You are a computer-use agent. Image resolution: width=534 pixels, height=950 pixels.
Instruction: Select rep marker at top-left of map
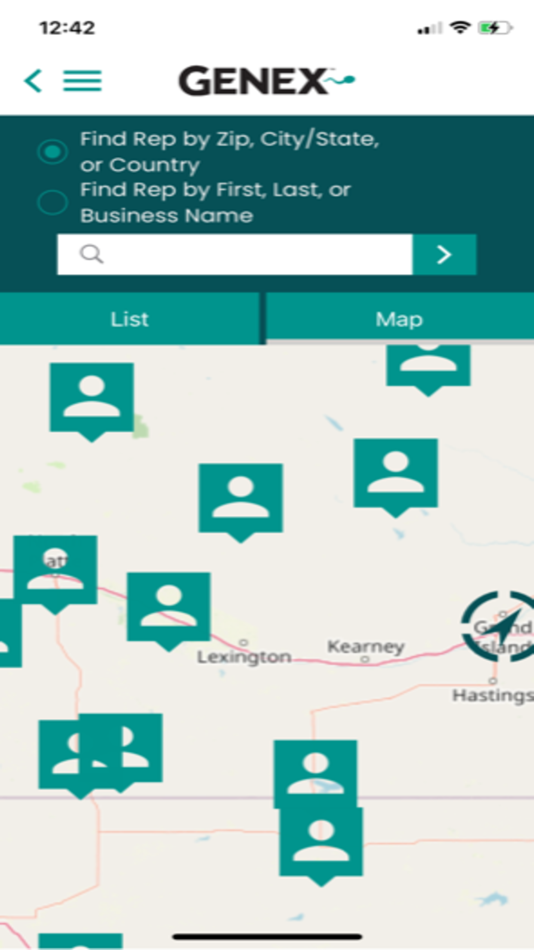click(92, 402)
